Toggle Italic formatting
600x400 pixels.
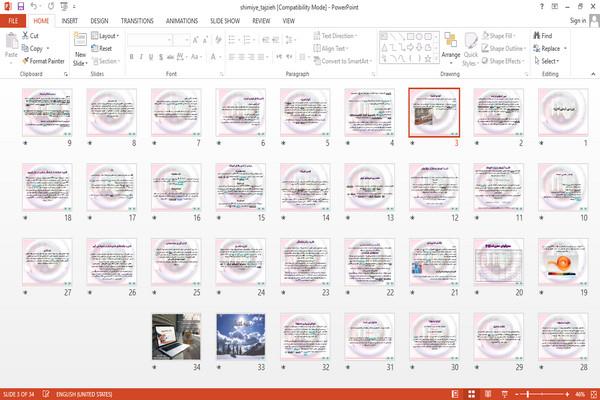(x=141, y=57)
